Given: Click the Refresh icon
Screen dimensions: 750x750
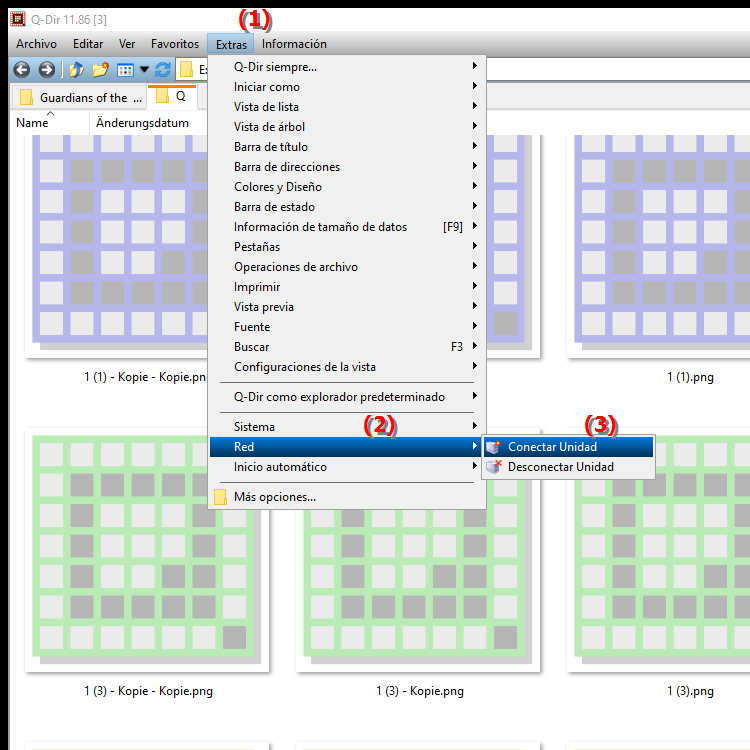Looking at the screenshot, I should click(163, 70).
